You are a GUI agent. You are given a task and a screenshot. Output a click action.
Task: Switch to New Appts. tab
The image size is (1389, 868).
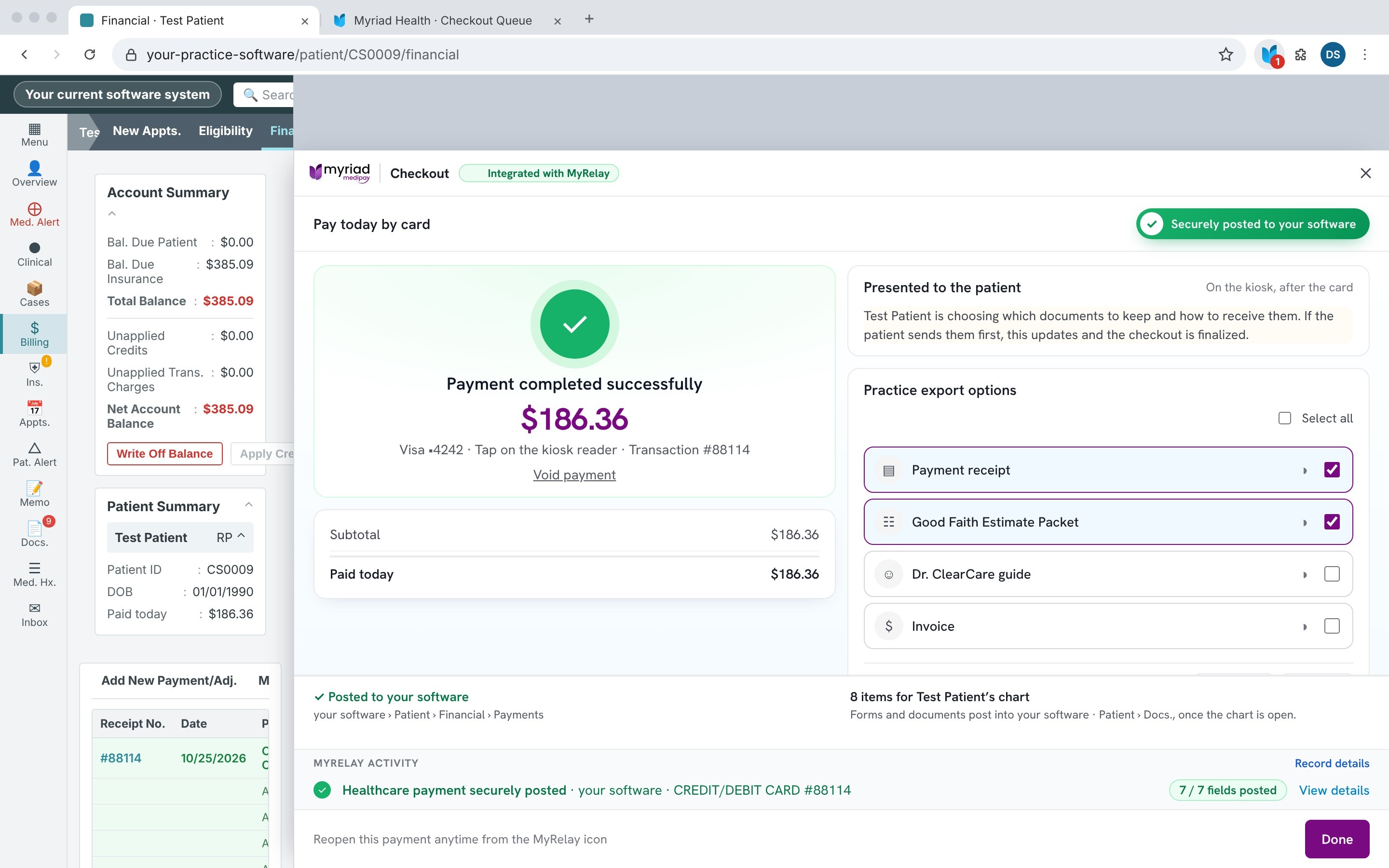tap(146, 131)
